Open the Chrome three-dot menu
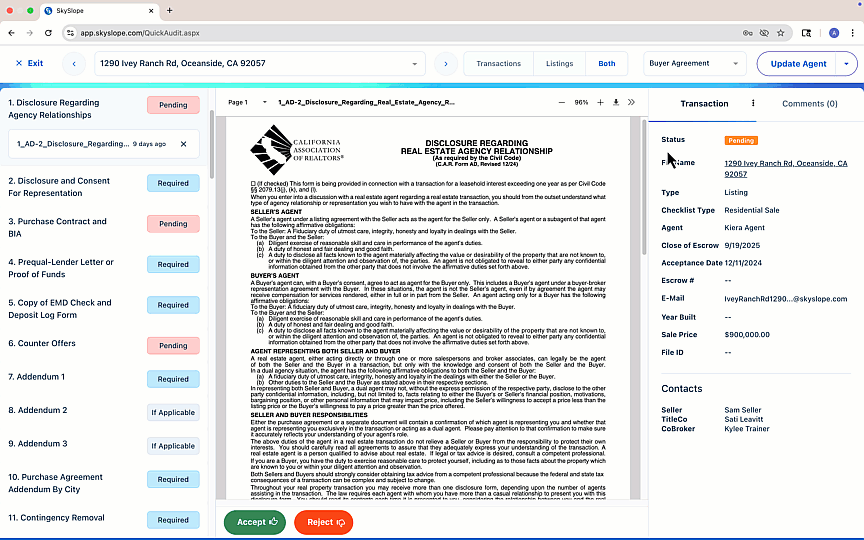 pos(852,33)
